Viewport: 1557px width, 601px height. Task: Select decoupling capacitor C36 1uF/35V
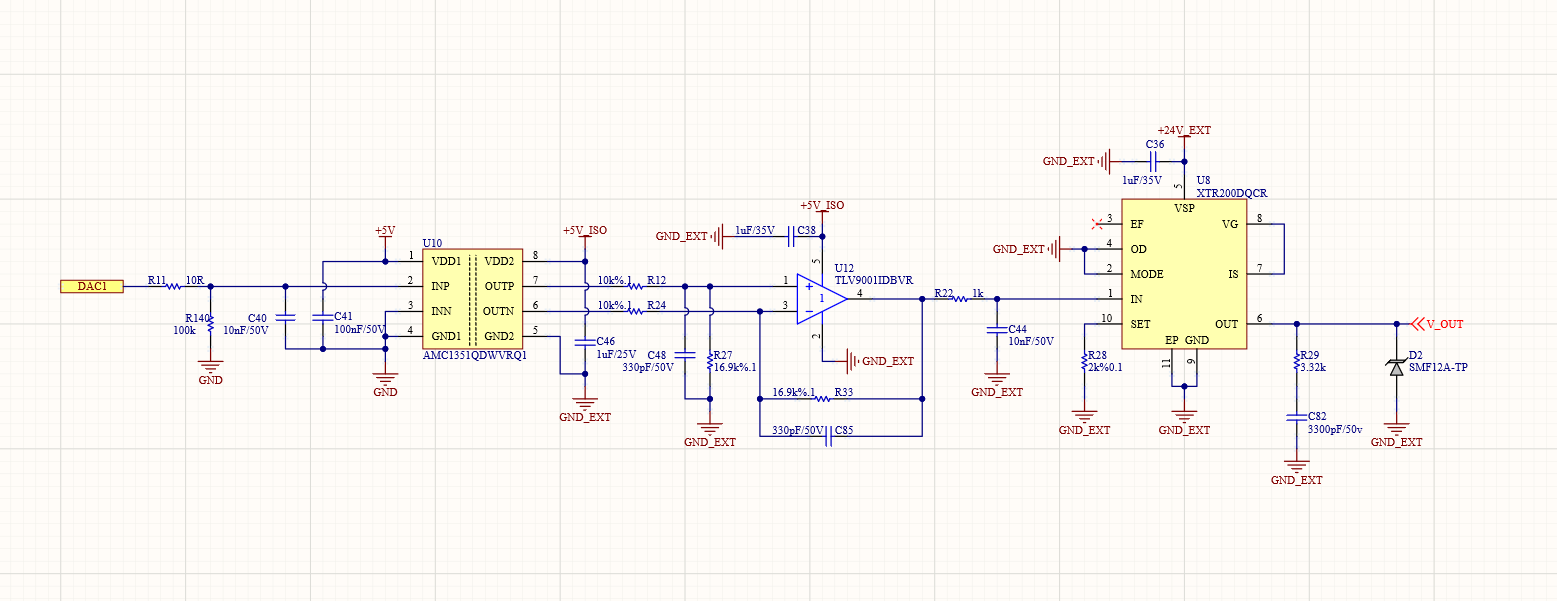pyautogui.click(x=1154, y=161)
